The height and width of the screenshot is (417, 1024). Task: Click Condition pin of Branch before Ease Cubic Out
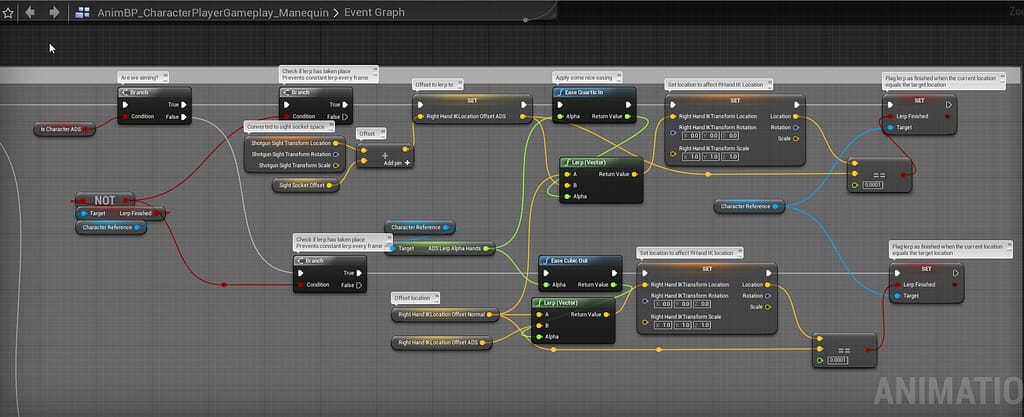pyautogui.click(x=301, y=285)
